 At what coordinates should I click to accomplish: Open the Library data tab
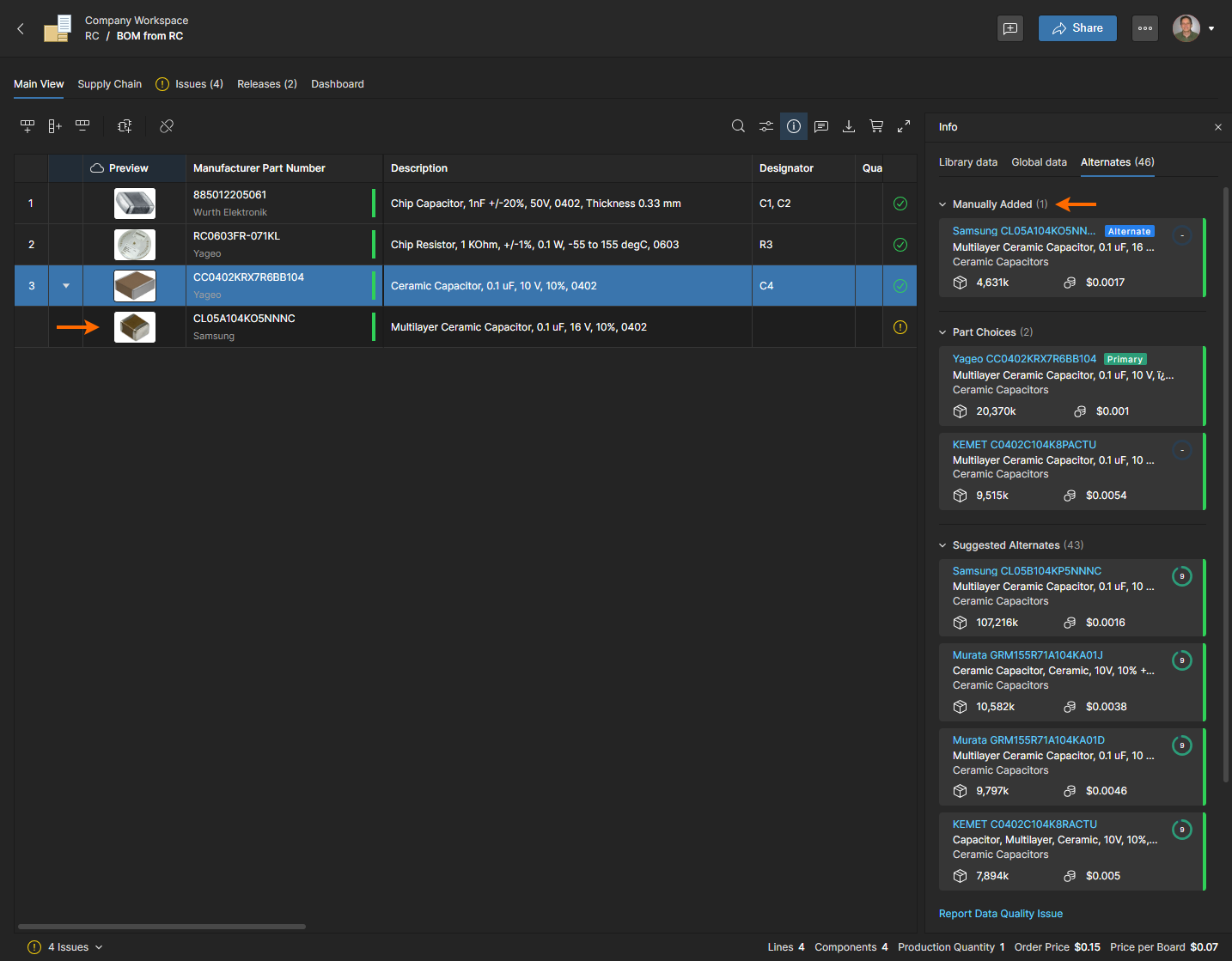(967, 162)
